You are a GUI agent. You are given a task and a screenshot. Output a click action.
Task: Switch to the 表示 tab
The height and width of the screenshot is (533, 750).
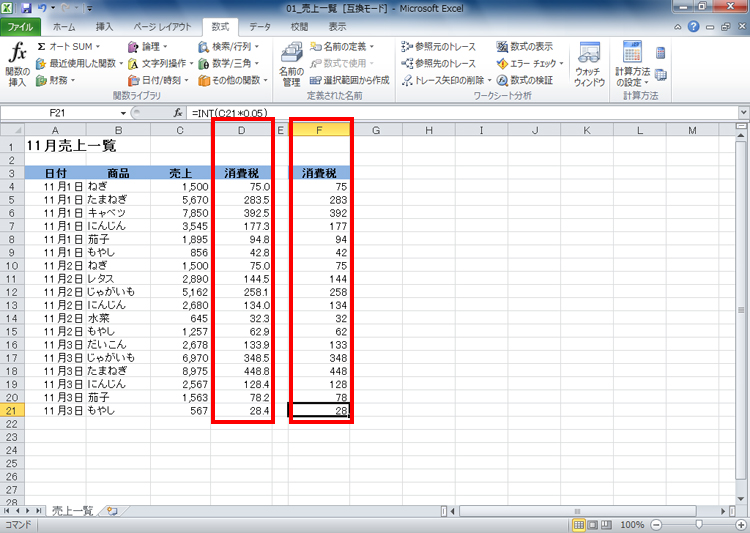click(337, 27)
